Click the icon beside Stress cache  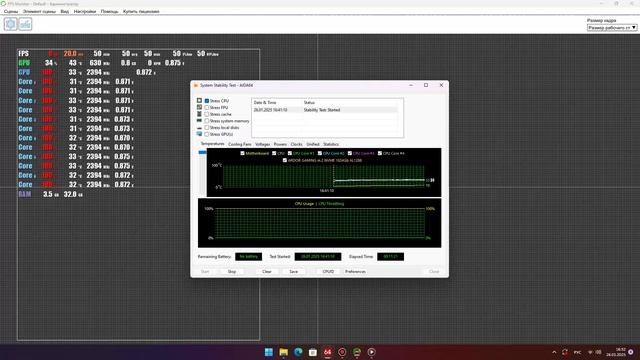click(199, 114)
